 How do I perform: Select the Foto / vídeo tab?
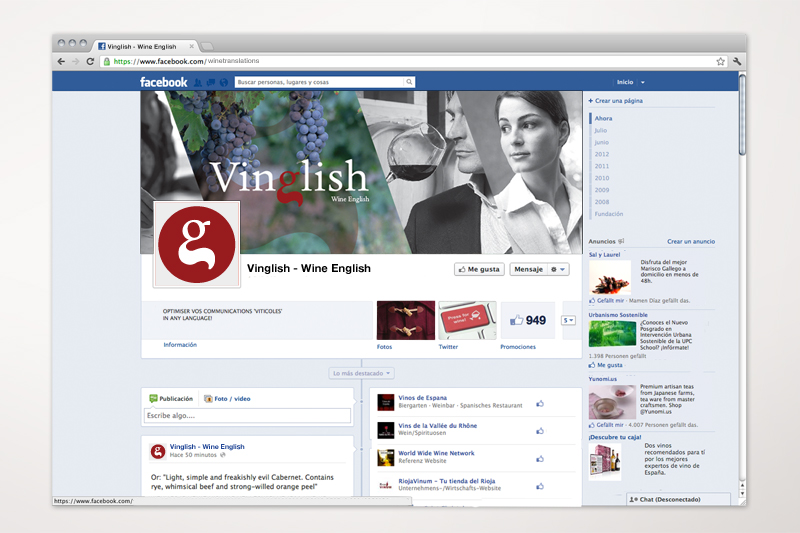pos(227,399)
